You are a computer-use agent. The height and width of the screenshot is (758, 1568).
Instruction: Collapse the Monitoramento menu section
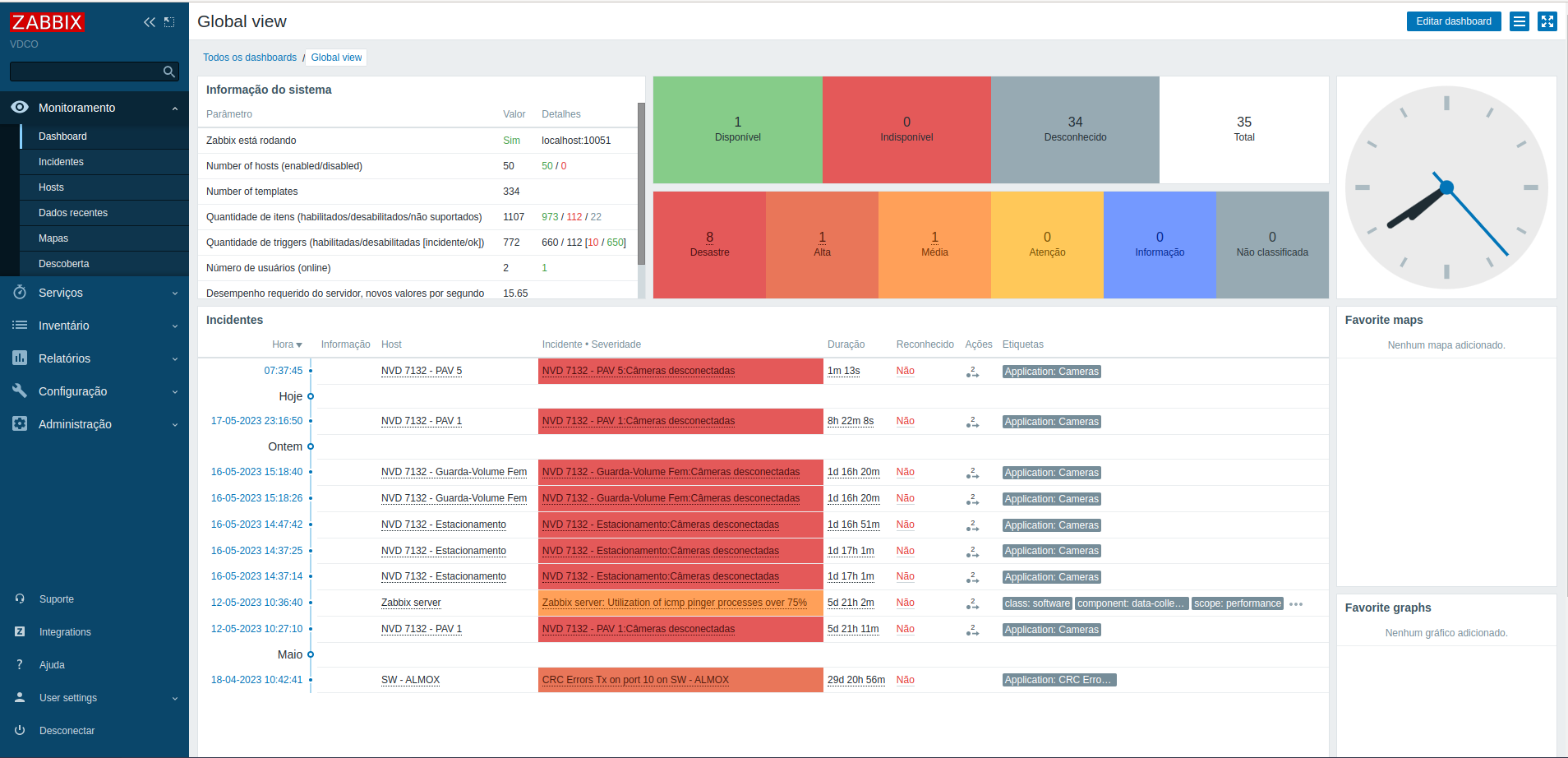click(x=95, y=108)
